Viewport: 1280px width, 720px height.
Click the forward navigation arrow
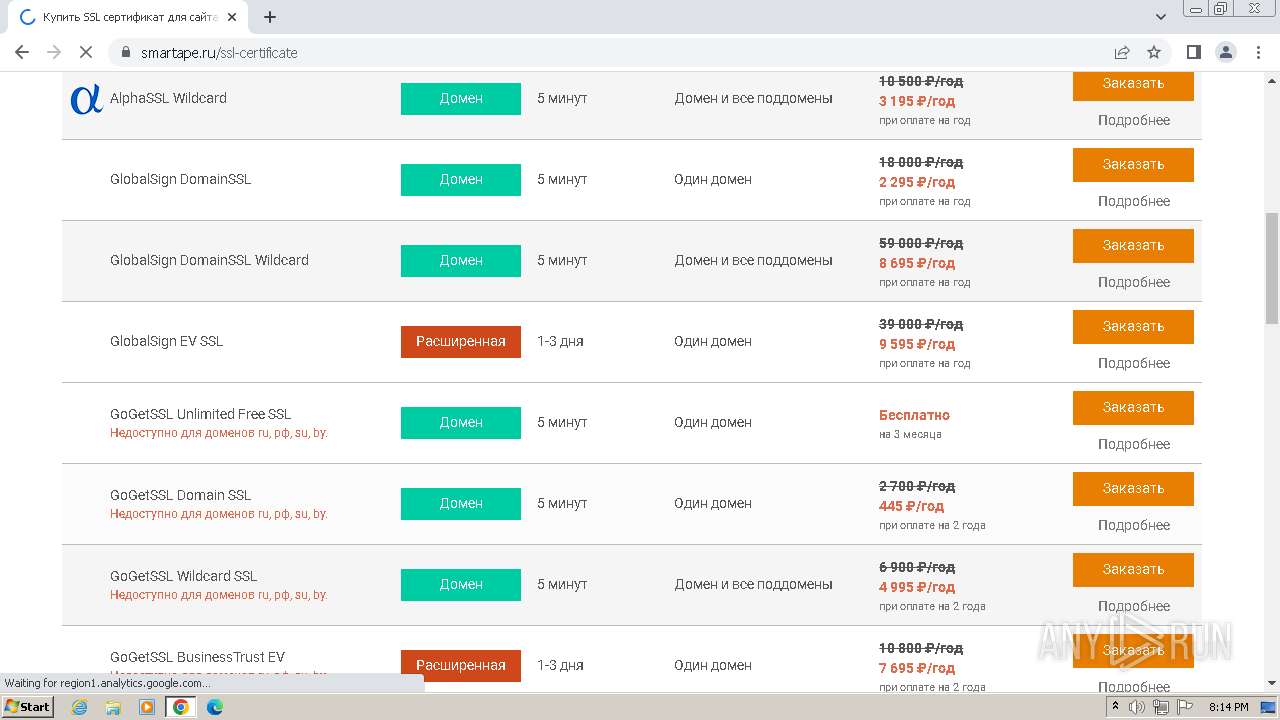coord(54,52)
